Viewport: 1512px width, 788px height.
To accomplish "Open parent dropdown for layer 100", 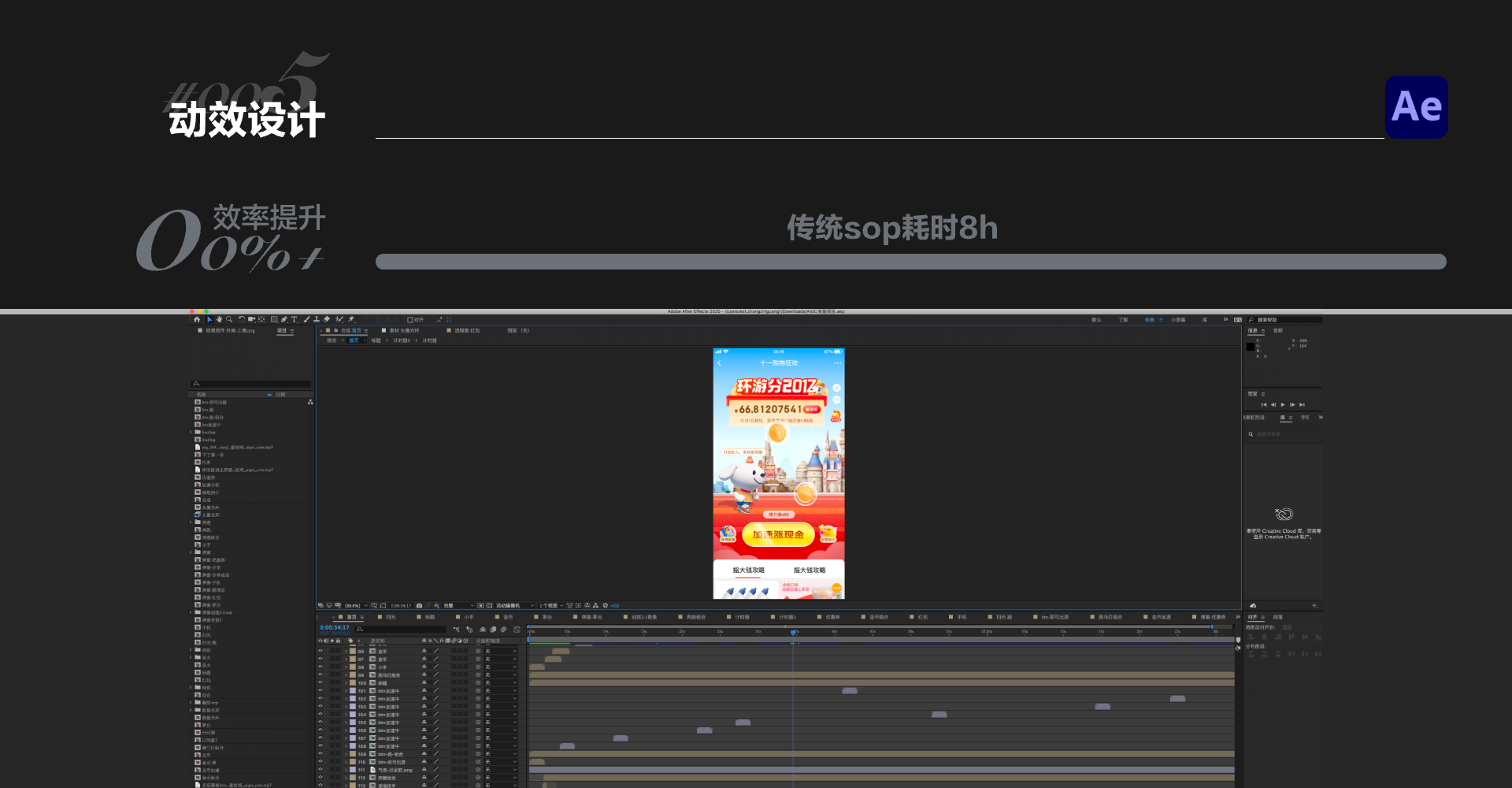I will (501, 683).
